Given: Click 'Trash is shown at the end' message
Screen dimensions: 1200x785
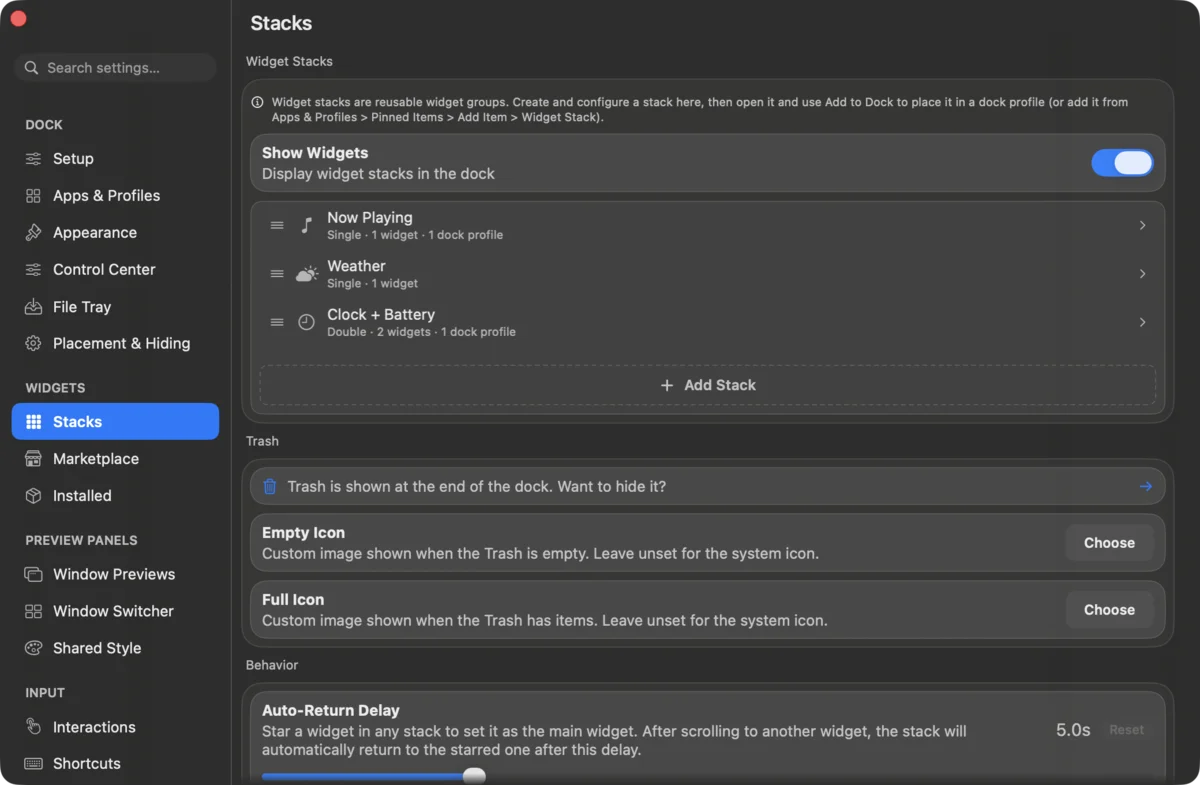Looking at the screenshot, I should (477, 487).
